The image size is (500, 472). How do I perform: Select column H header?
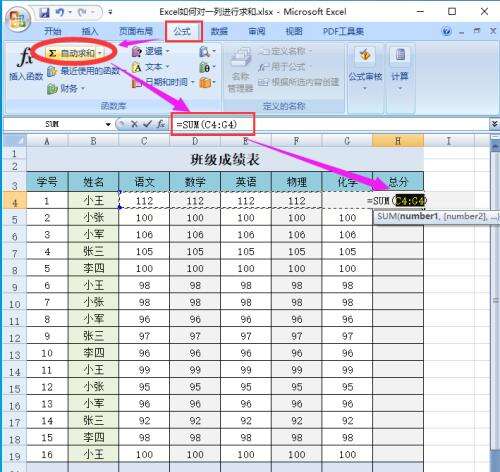tap(398, 141)
